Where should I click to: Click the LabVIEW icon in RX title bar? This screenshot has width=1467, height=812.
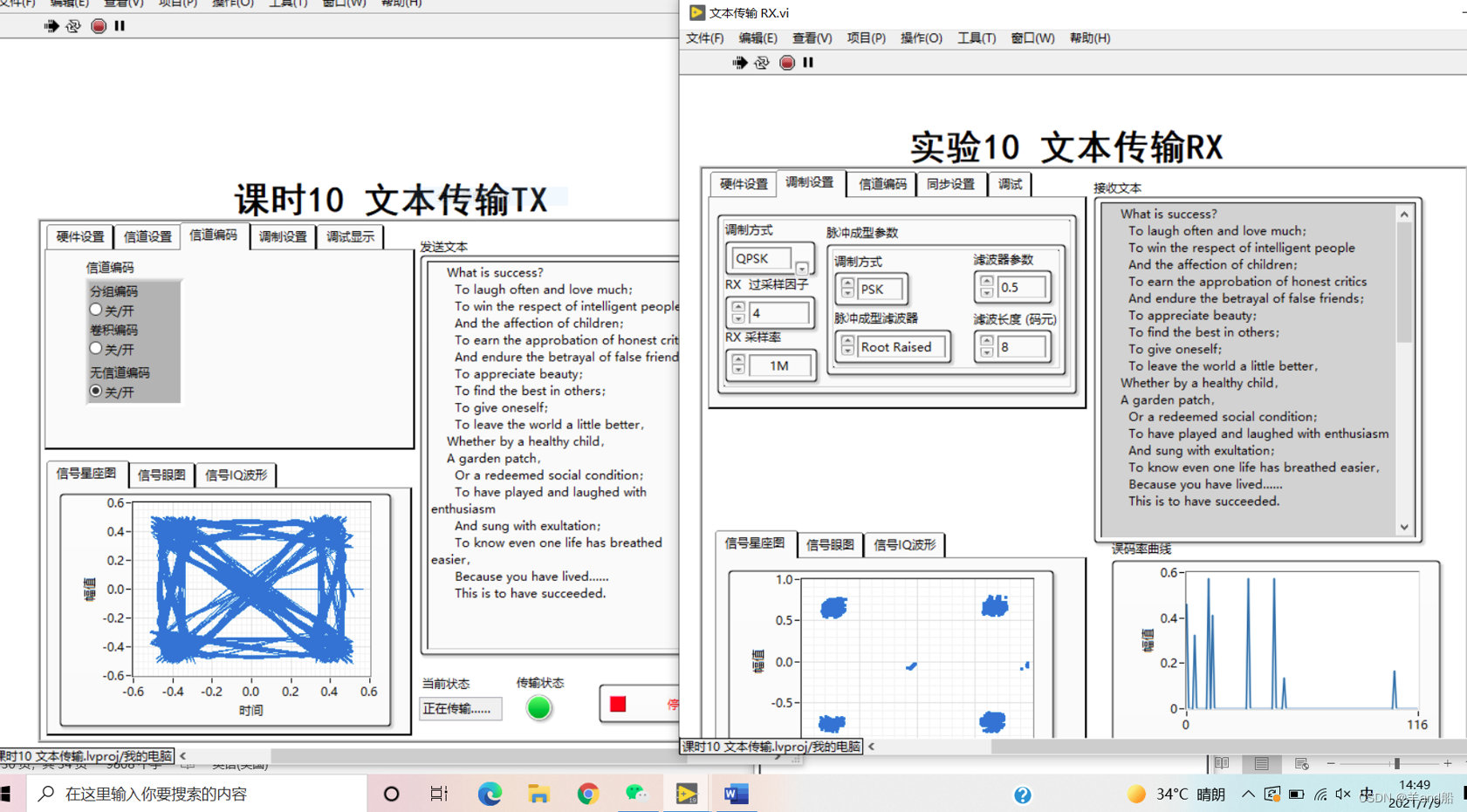pos(696,12)
